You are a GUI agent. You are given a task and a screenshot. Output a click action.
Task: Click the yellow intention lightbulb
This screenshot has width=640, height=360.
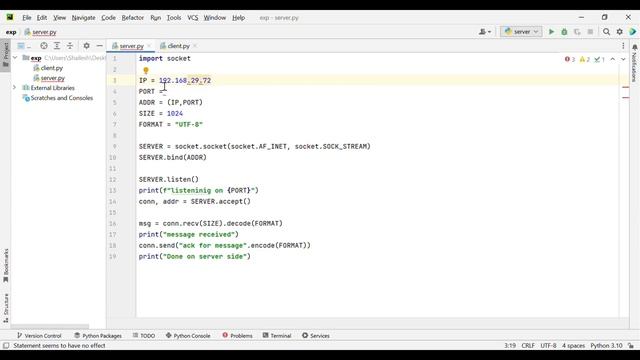[x=146, y=71]
